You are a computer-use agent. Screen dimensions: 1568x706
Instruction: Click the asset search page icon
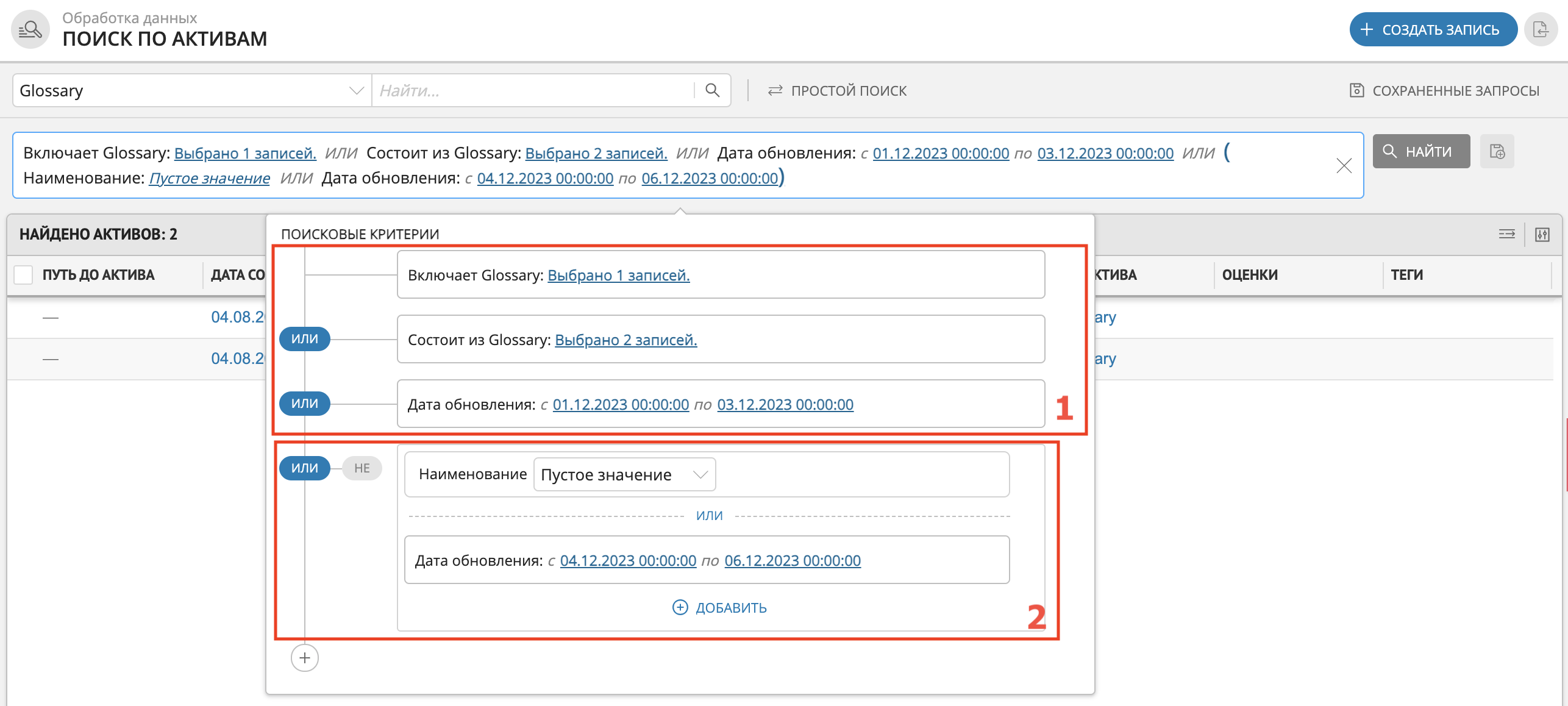tap(30, 29)
